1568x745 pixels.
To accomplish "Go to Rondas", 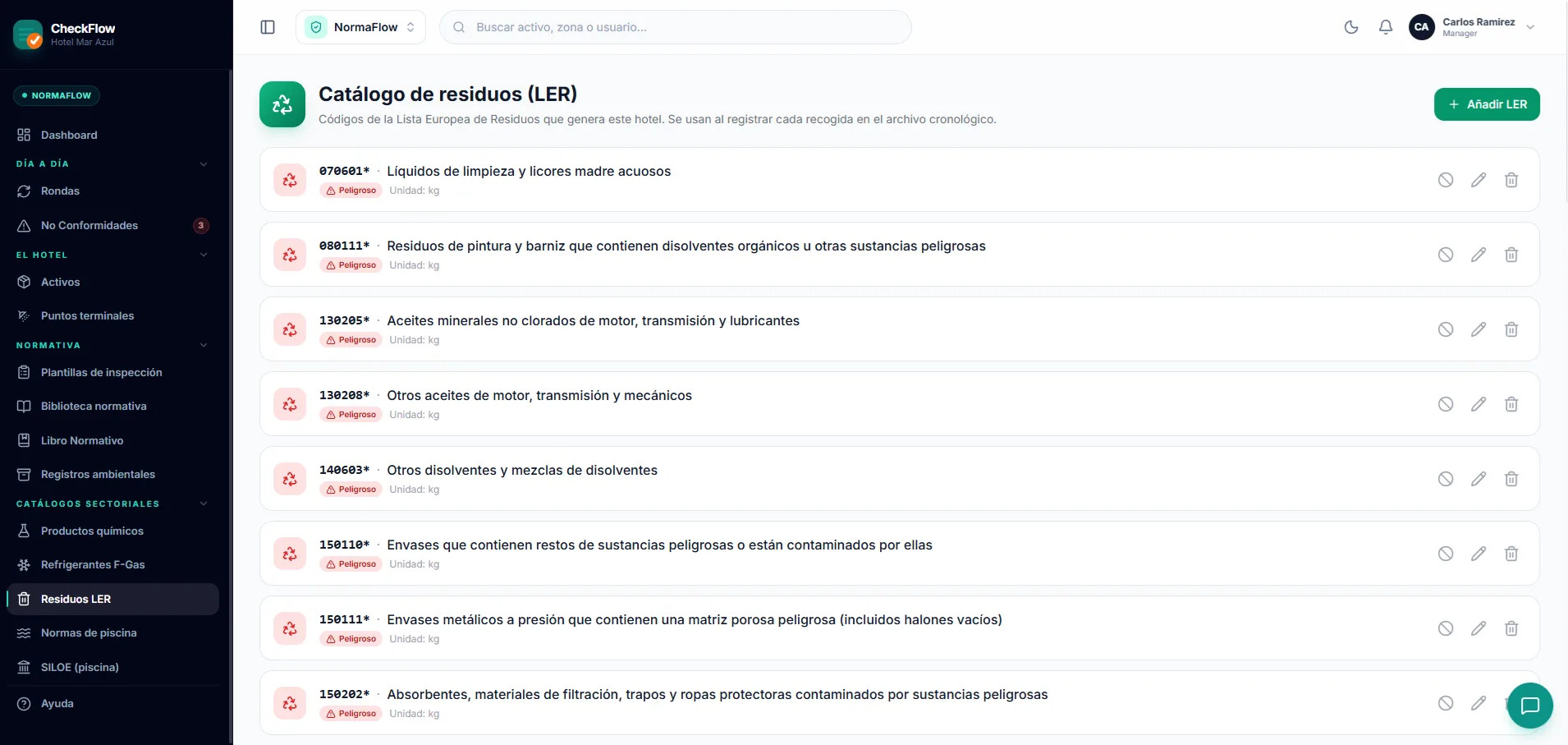I will pos(112,191).
